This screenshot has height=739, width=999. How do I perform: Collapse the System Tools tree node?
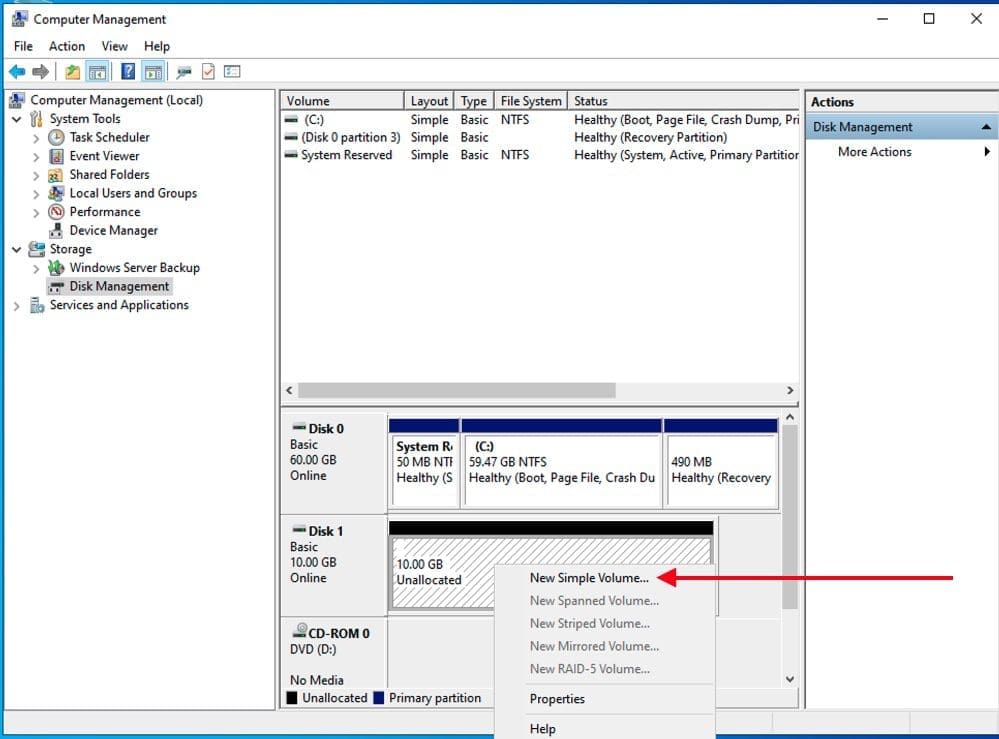17,119
